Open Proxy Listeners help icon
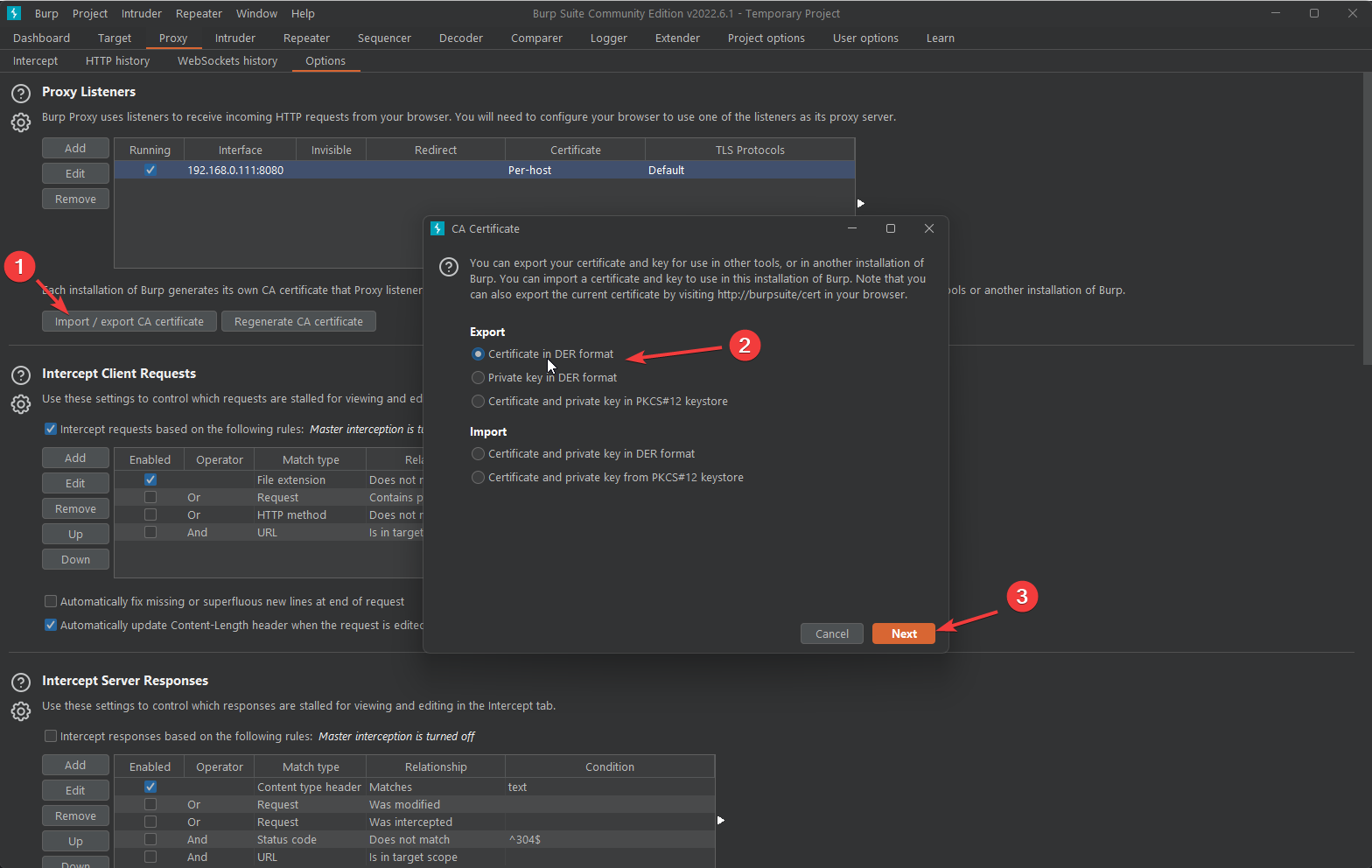 (x=21, y=94)
